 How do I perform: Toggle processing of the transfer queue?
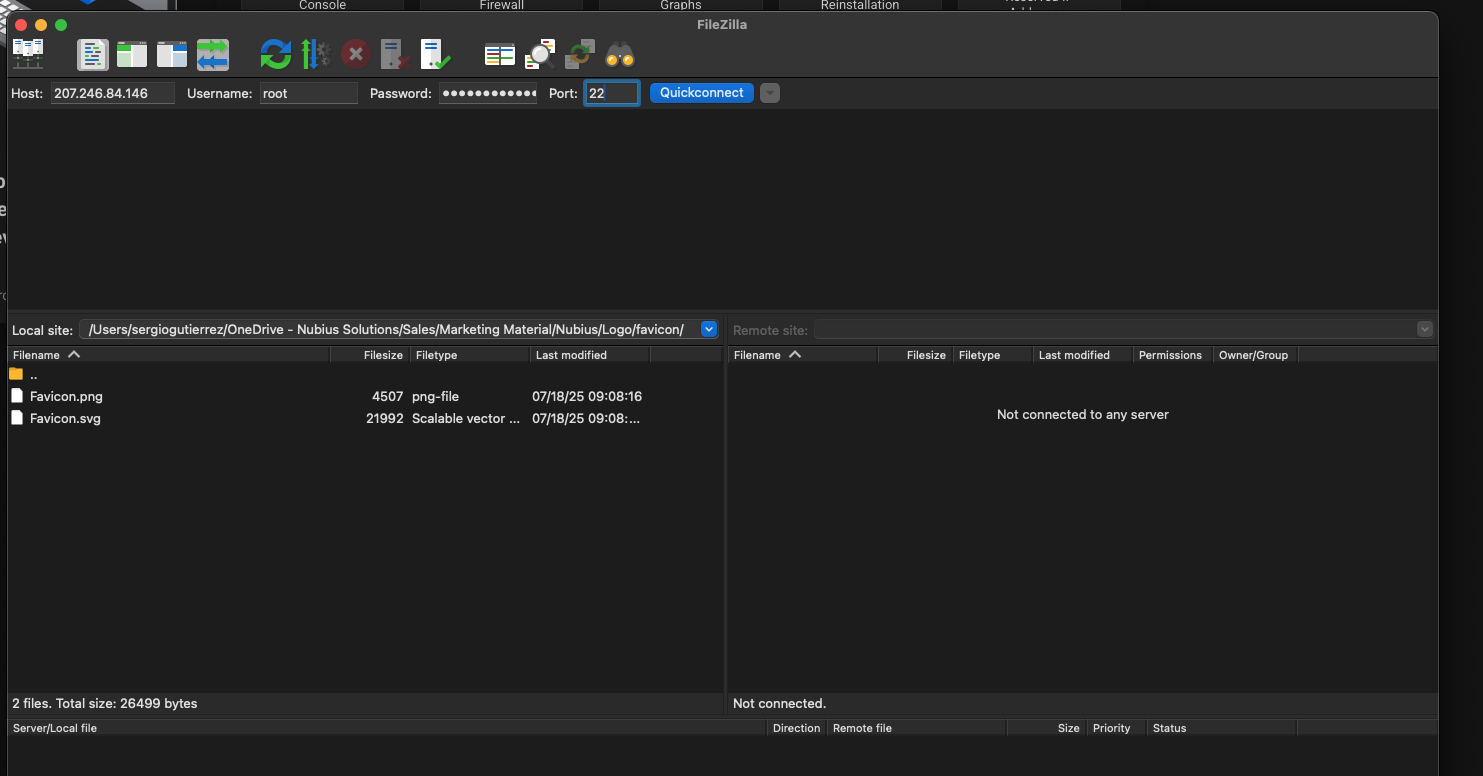point(315,54)
